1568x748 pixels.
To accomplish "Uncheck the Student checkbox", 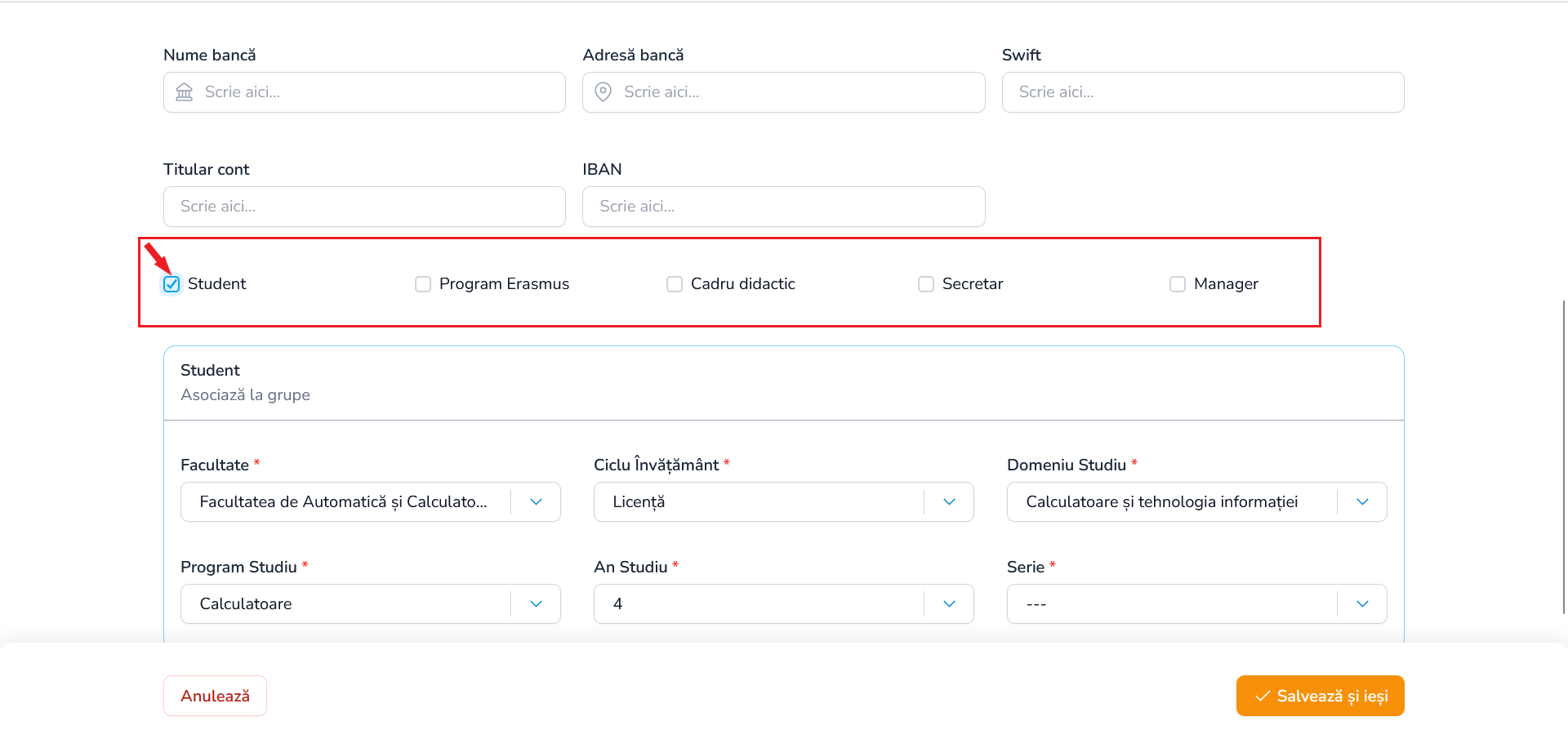I will click(x=171, y=284).
